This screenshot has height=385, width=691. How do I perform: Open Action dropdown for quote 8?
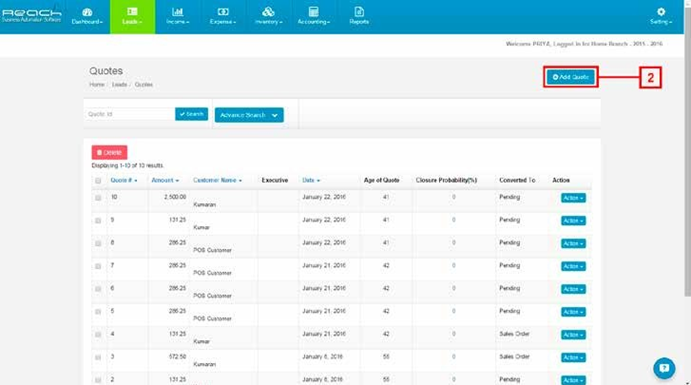click(573, 244)
